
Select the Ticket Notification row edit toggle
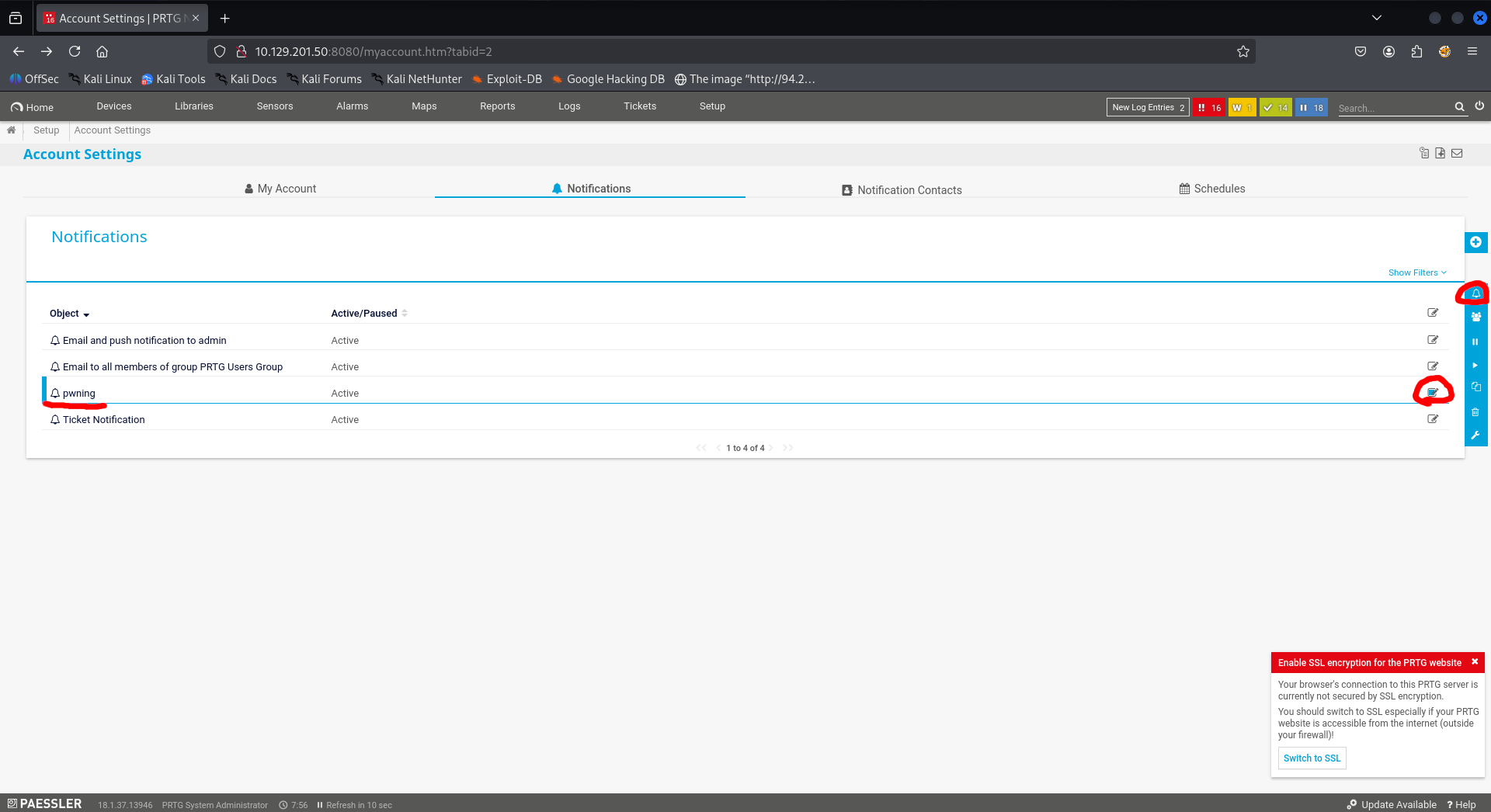(x=1433, y=419)
